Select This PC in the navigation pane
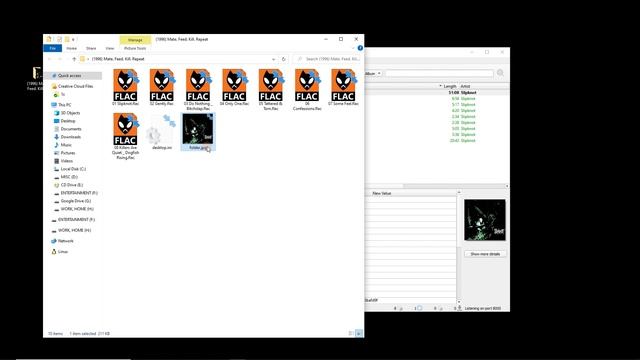 click(x=61, y=105)
